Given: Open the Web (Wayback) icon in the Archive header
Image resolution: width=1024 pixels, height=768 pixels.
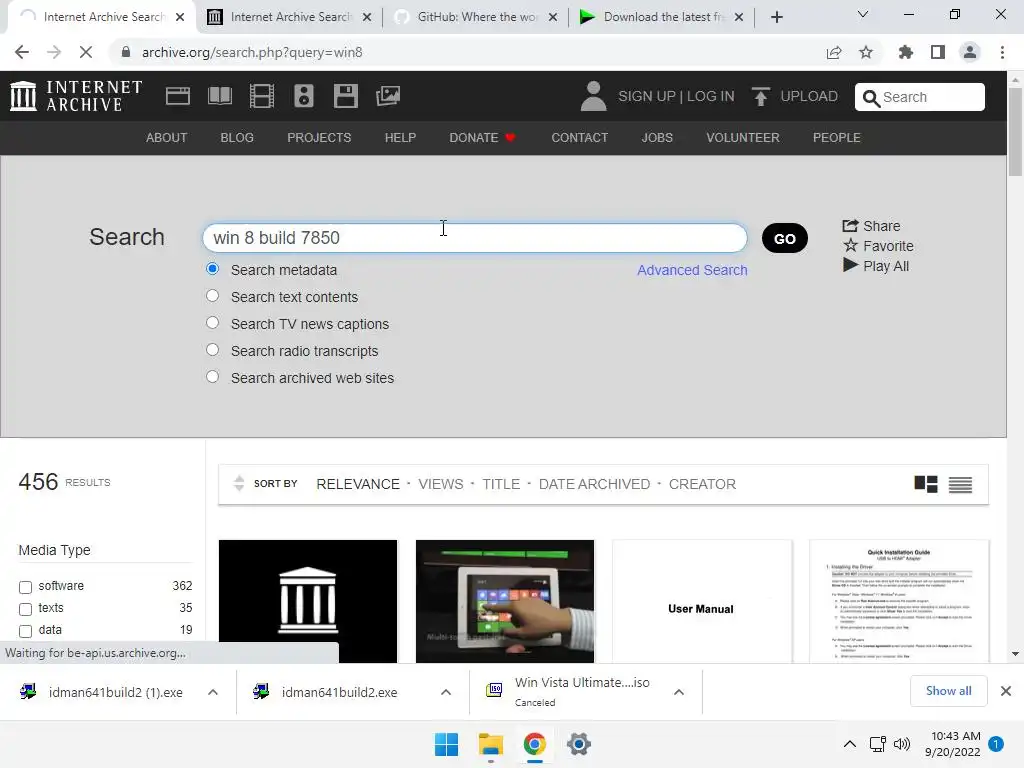Looking at the screenshot, I should tap(178, 96).
